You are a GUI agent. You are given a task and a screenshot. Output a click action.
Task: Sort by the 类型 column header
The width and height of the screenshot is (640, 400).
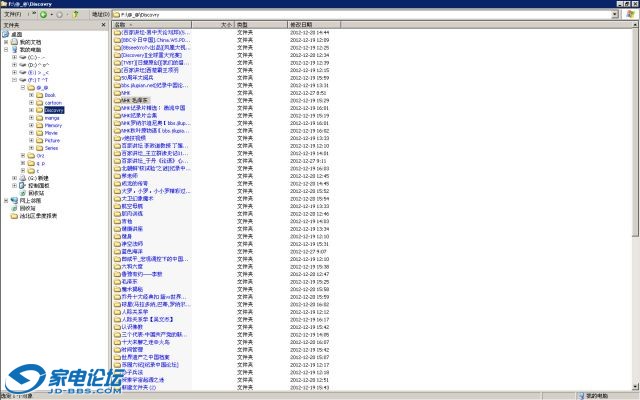(x=261, y=25)
